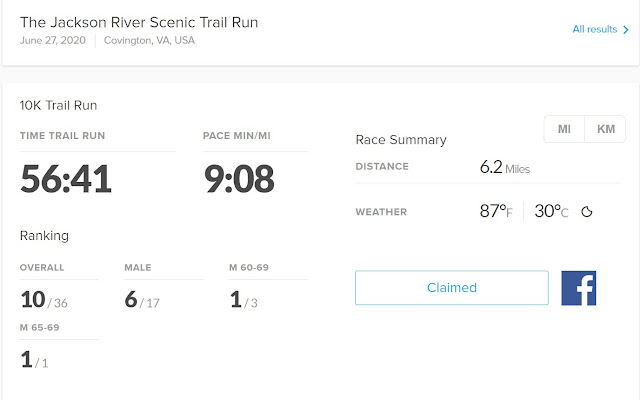Click the 9:08 pace value

pos(238,179)
